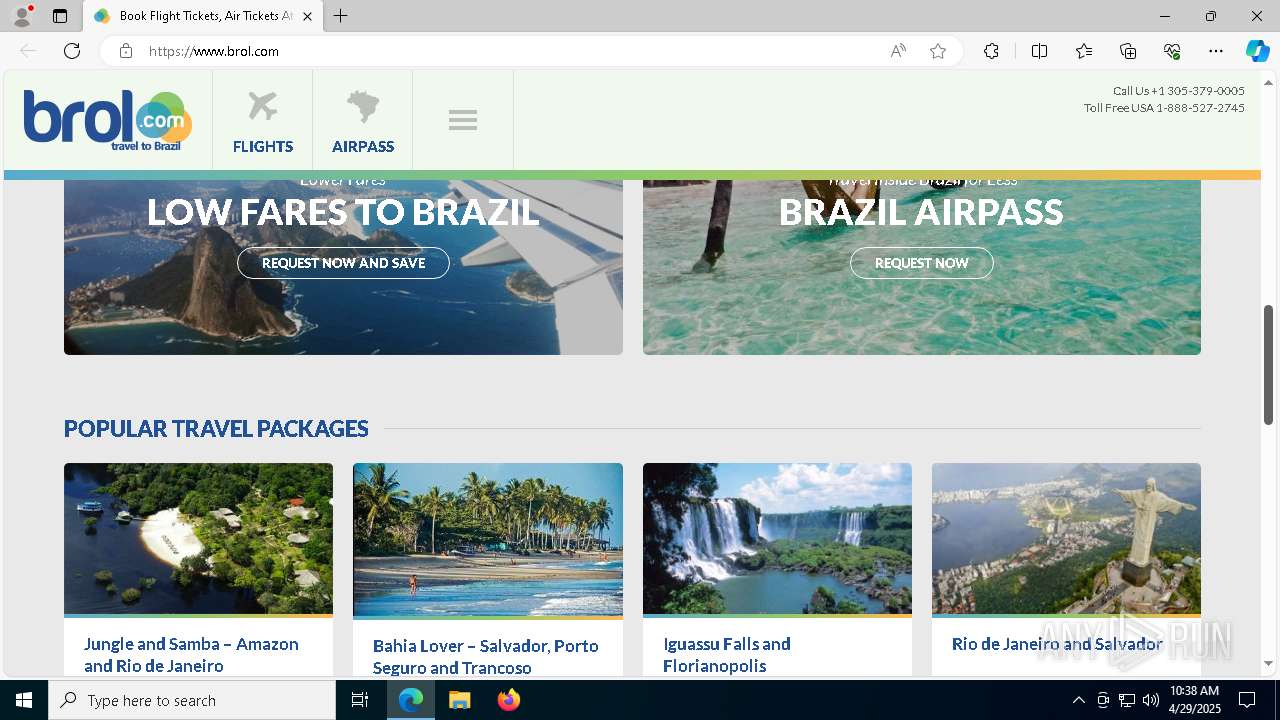This screenshot has height=720, width=1280.
Task: Refresh the page in the browser
Action: pos(72,51)
